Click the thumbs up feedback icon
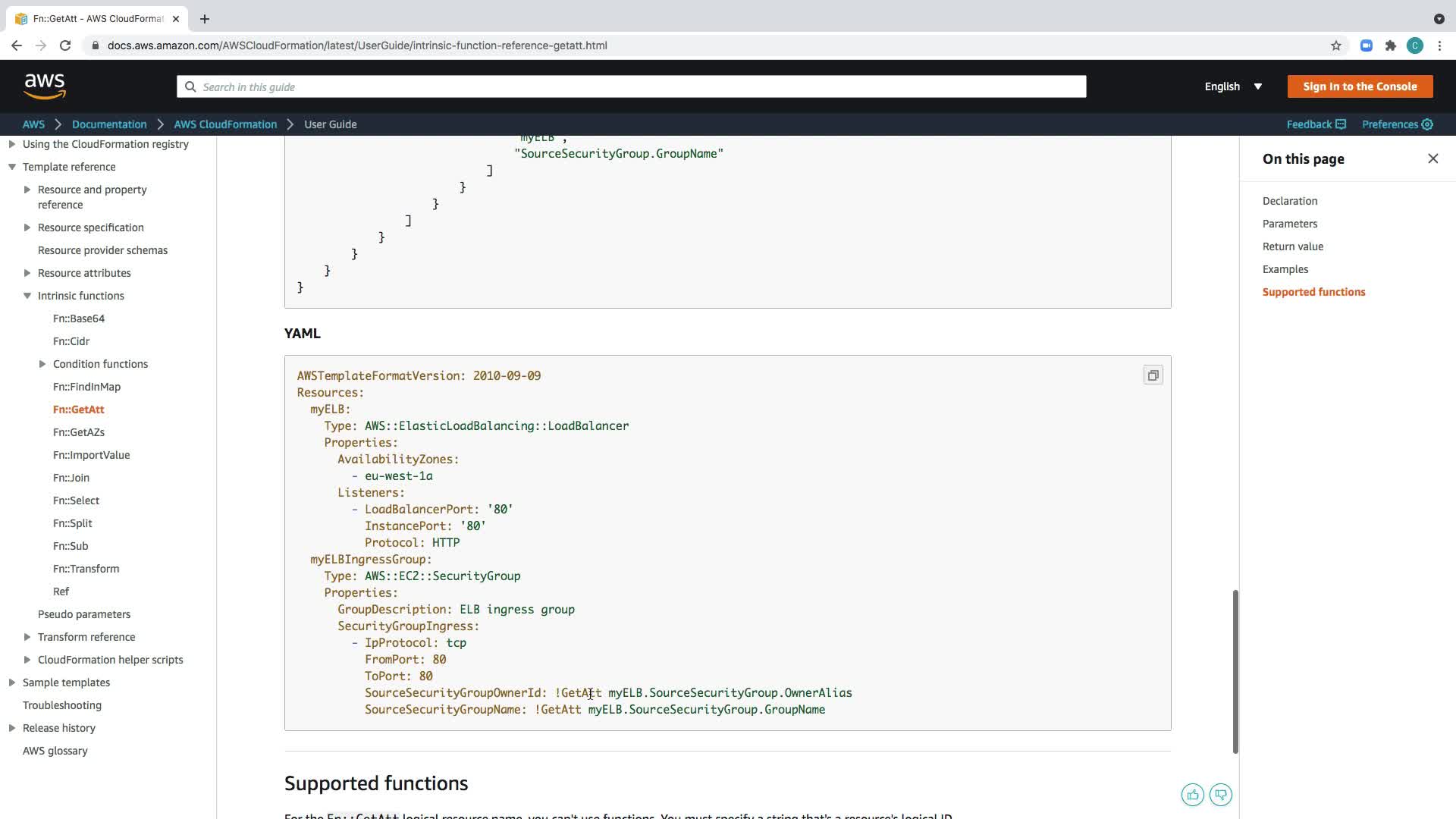 [x=1192, y=795]
